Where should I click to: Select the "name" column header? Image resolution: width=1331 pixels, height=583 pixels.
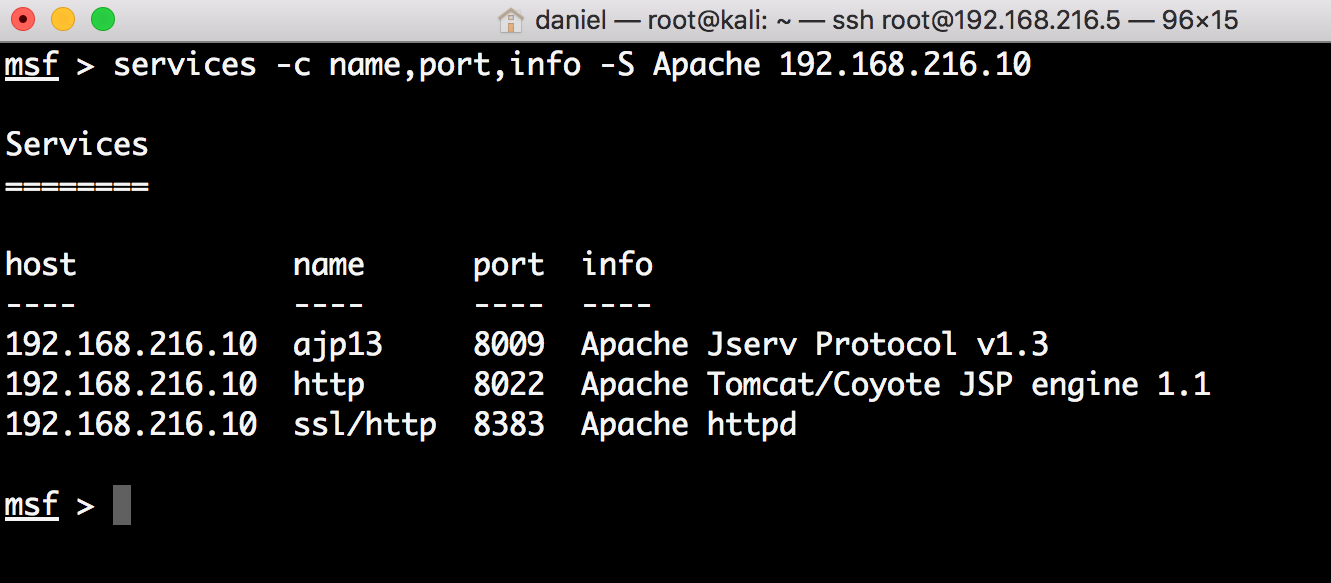click(x=328, y=265)
